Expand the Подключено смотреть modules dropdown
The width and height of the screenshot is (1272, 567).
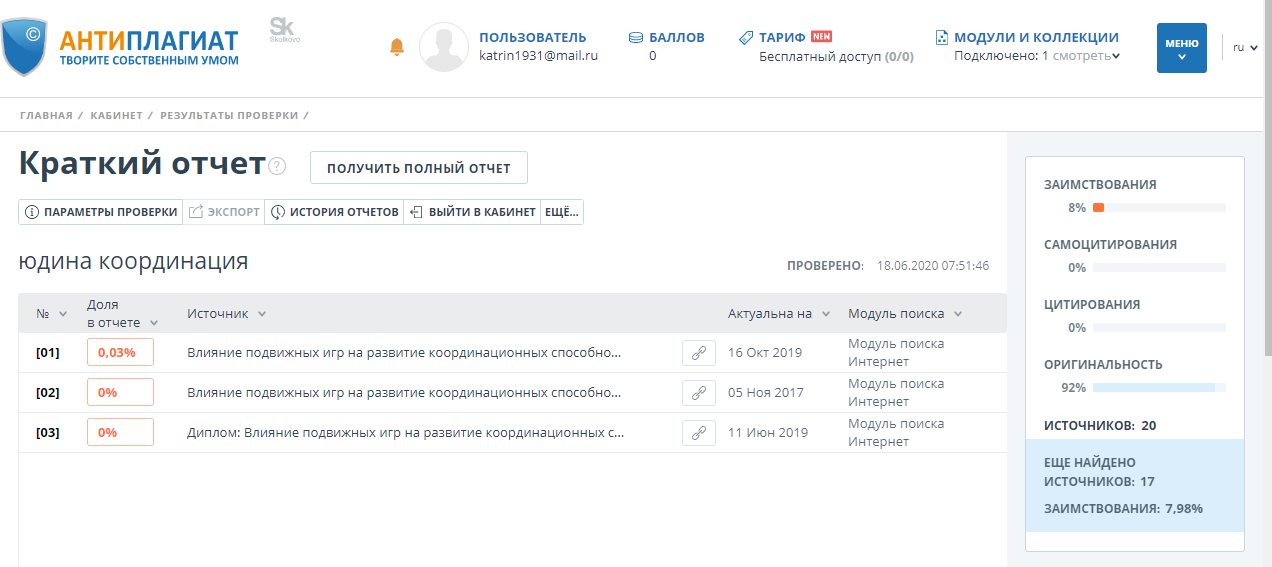coord(1081,56)
